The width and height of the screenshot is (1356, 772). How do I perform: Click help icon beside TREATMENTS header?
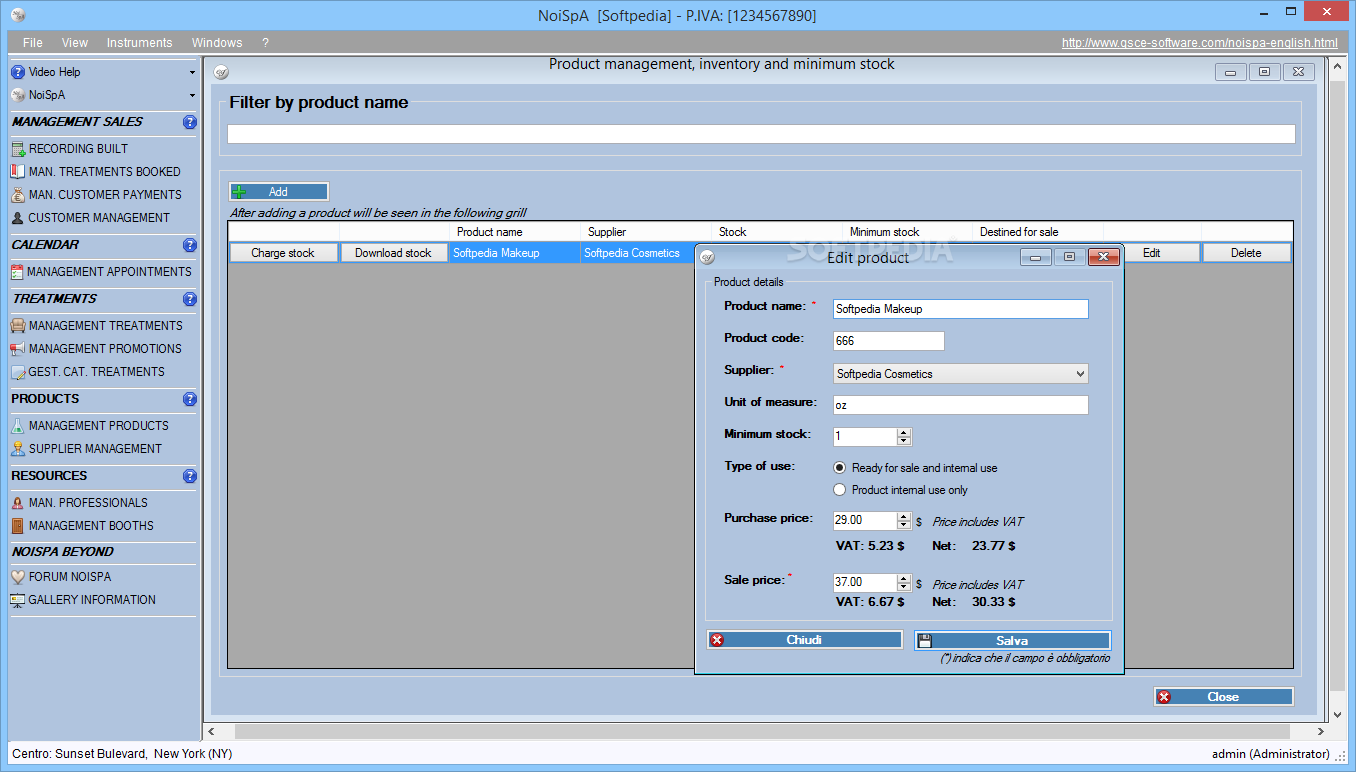coord(190,299)
